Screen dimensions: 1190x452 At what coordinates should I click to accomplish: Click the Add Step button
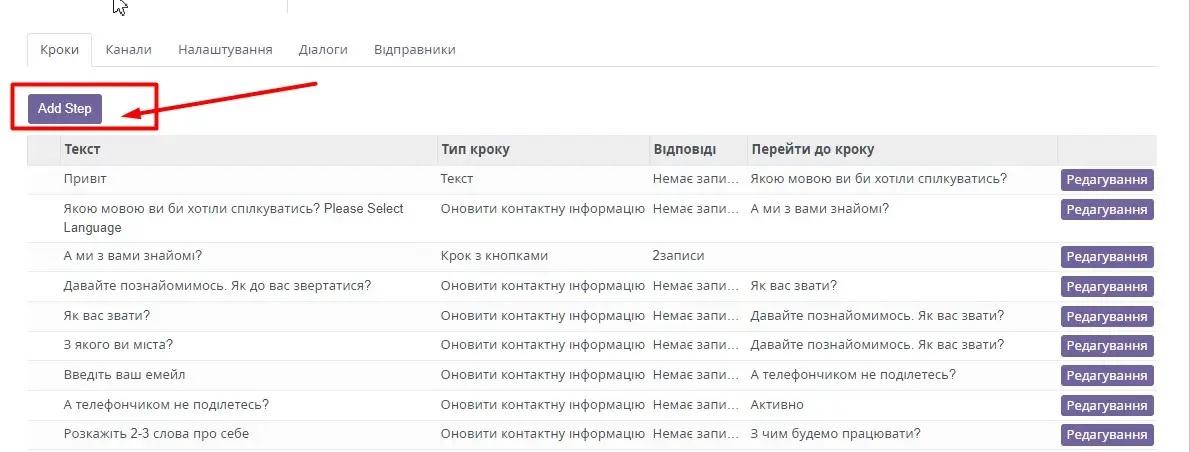click(x=65, y=108)
